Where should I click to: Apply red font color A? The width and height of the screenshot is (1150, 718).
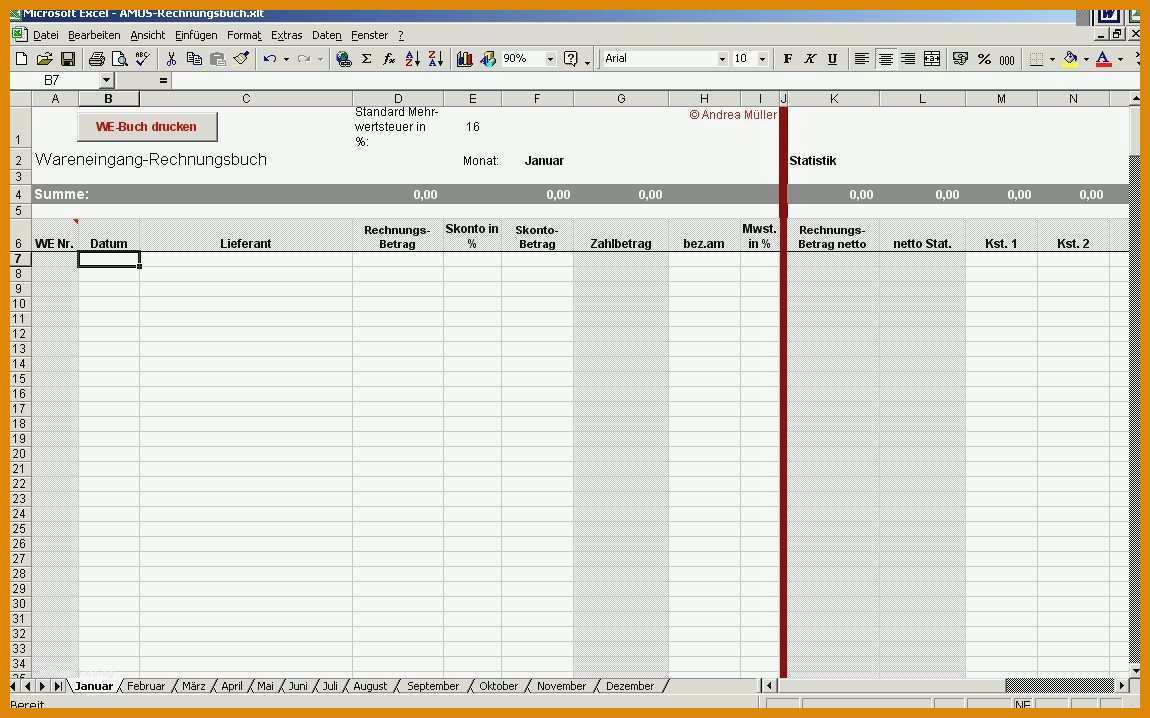point(1103,59)
